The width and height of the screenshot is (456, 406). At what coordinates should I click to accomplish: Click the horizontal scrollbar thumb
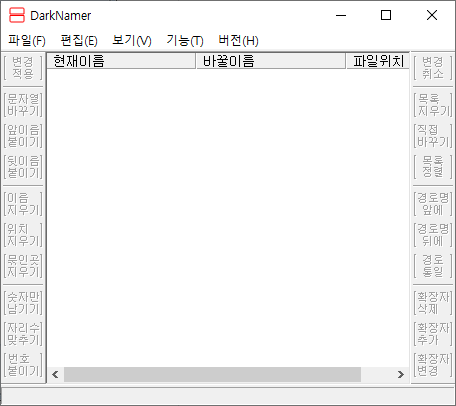pyautogui.click(x=212, y=375)
